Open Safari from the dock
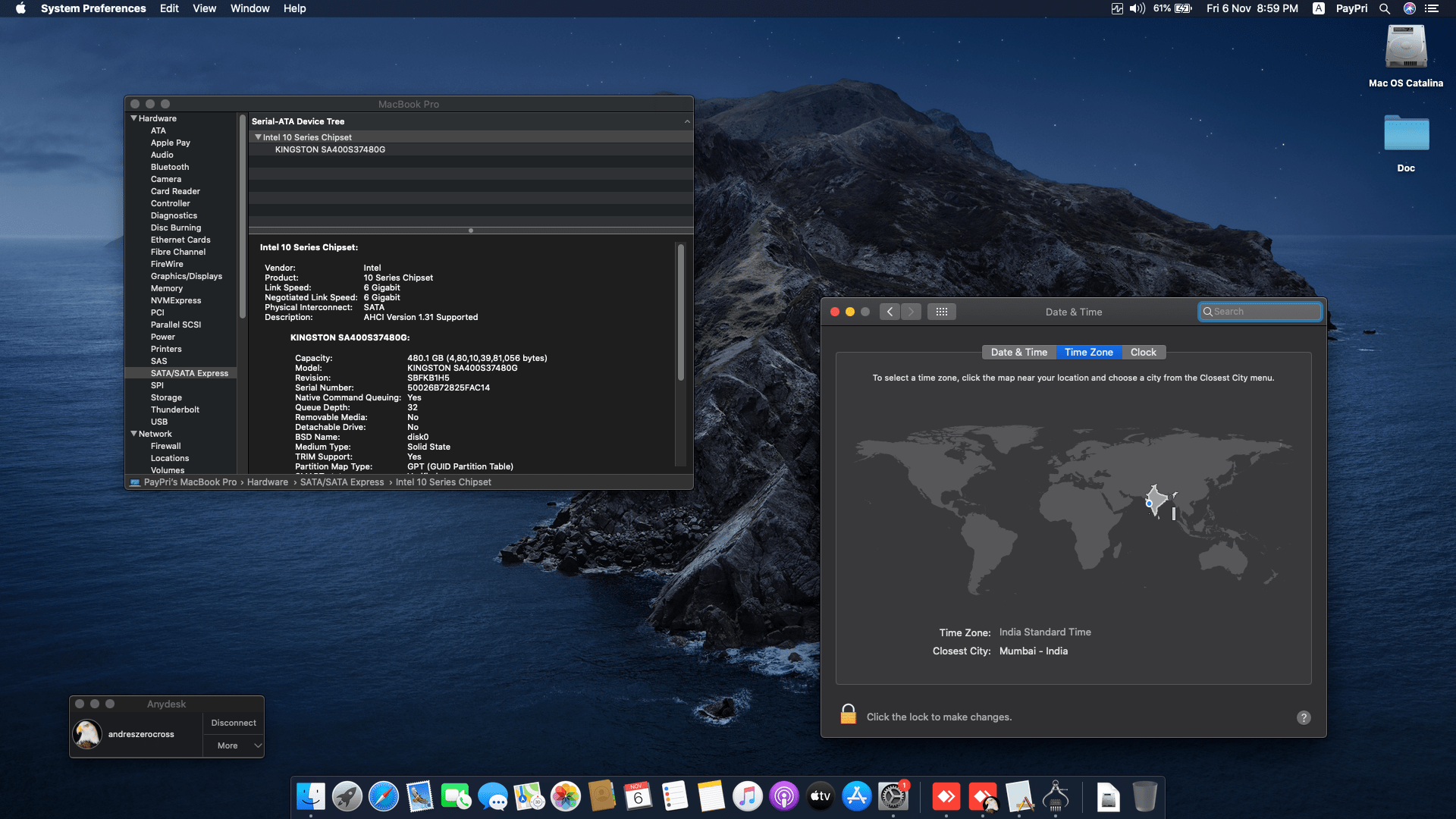 click(x=383, y=797)
